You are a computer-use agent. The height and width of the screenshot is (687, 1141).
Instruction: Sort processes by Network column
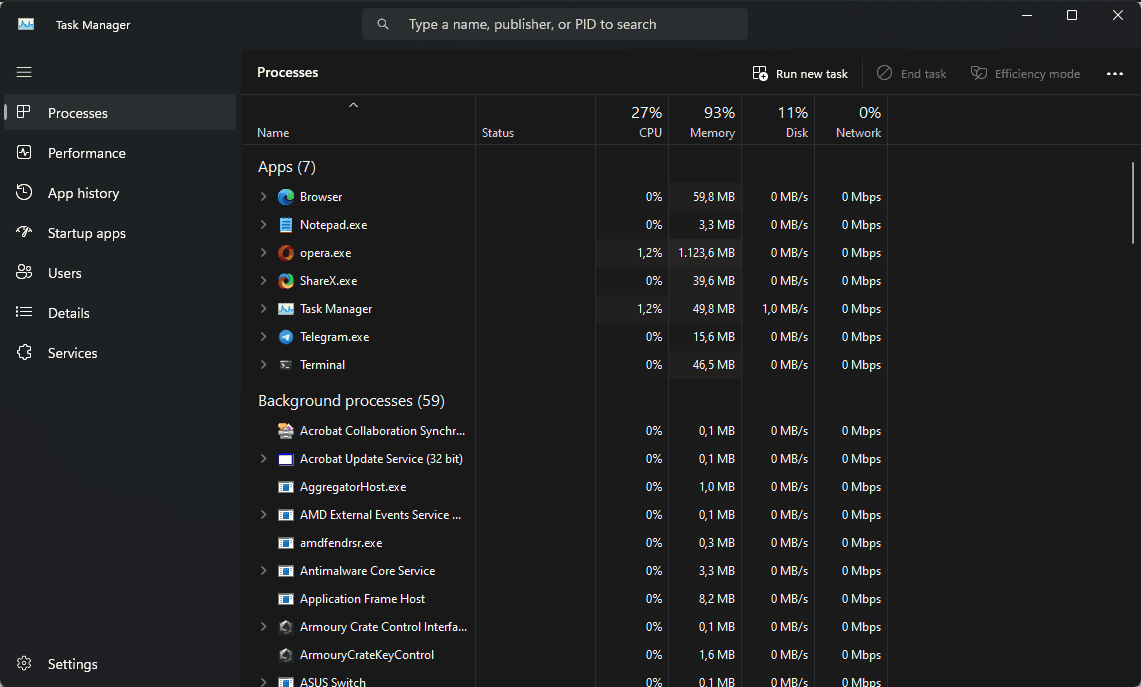point(851,120)
